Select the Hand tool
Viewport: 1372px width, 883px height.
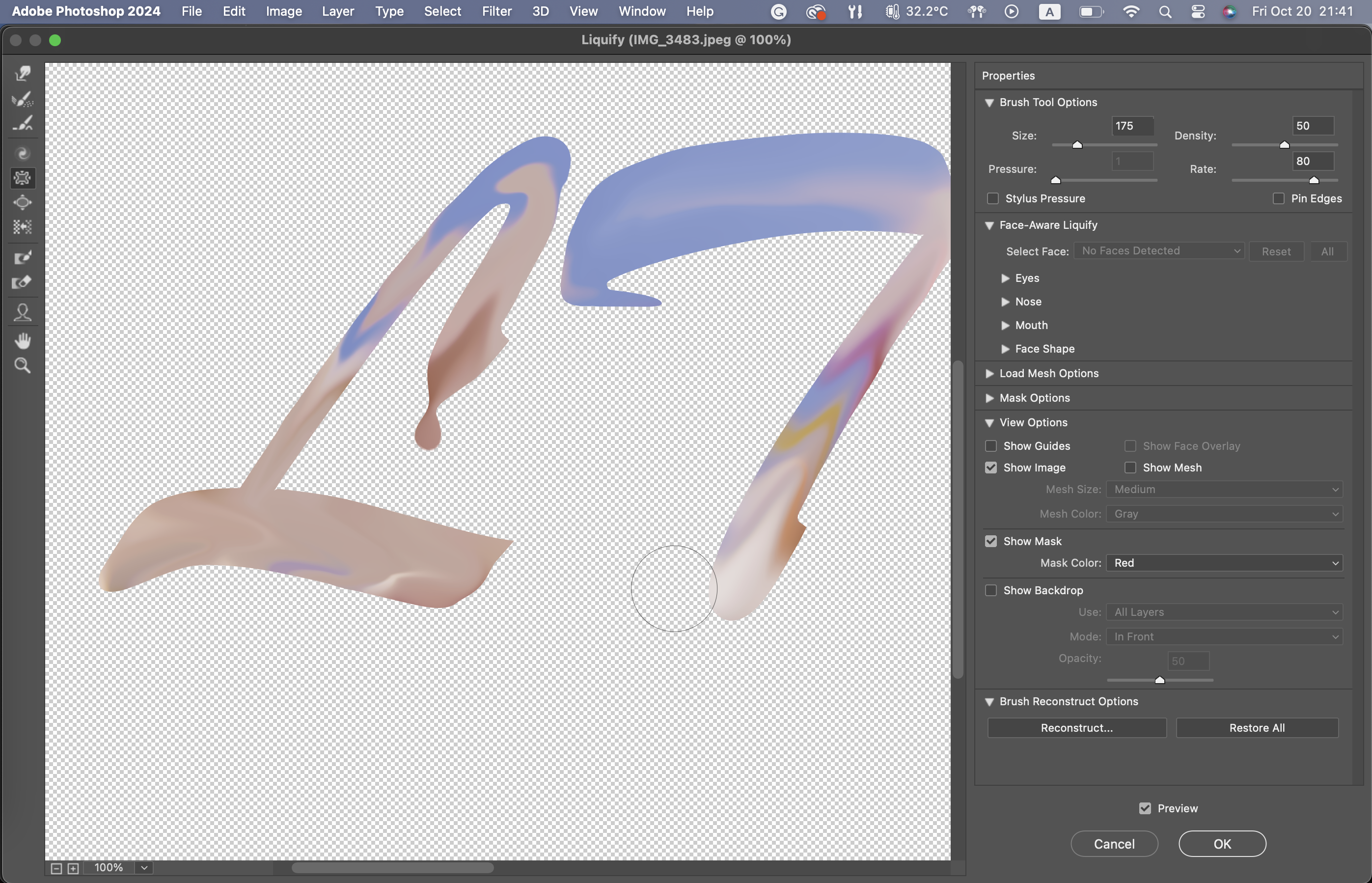point(23,341)
